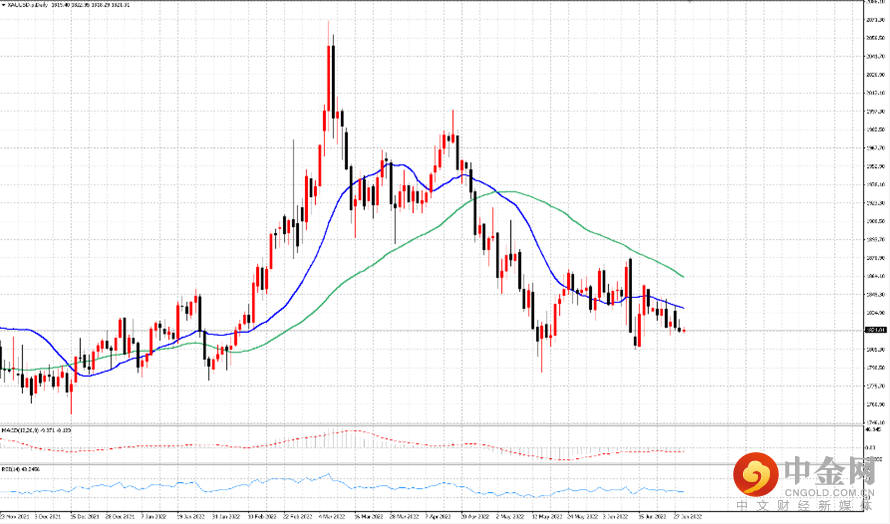The width and height of the screenshot is (890, 524).
Task: Click the current price tag on the price scale
Action: click(875, 330)
